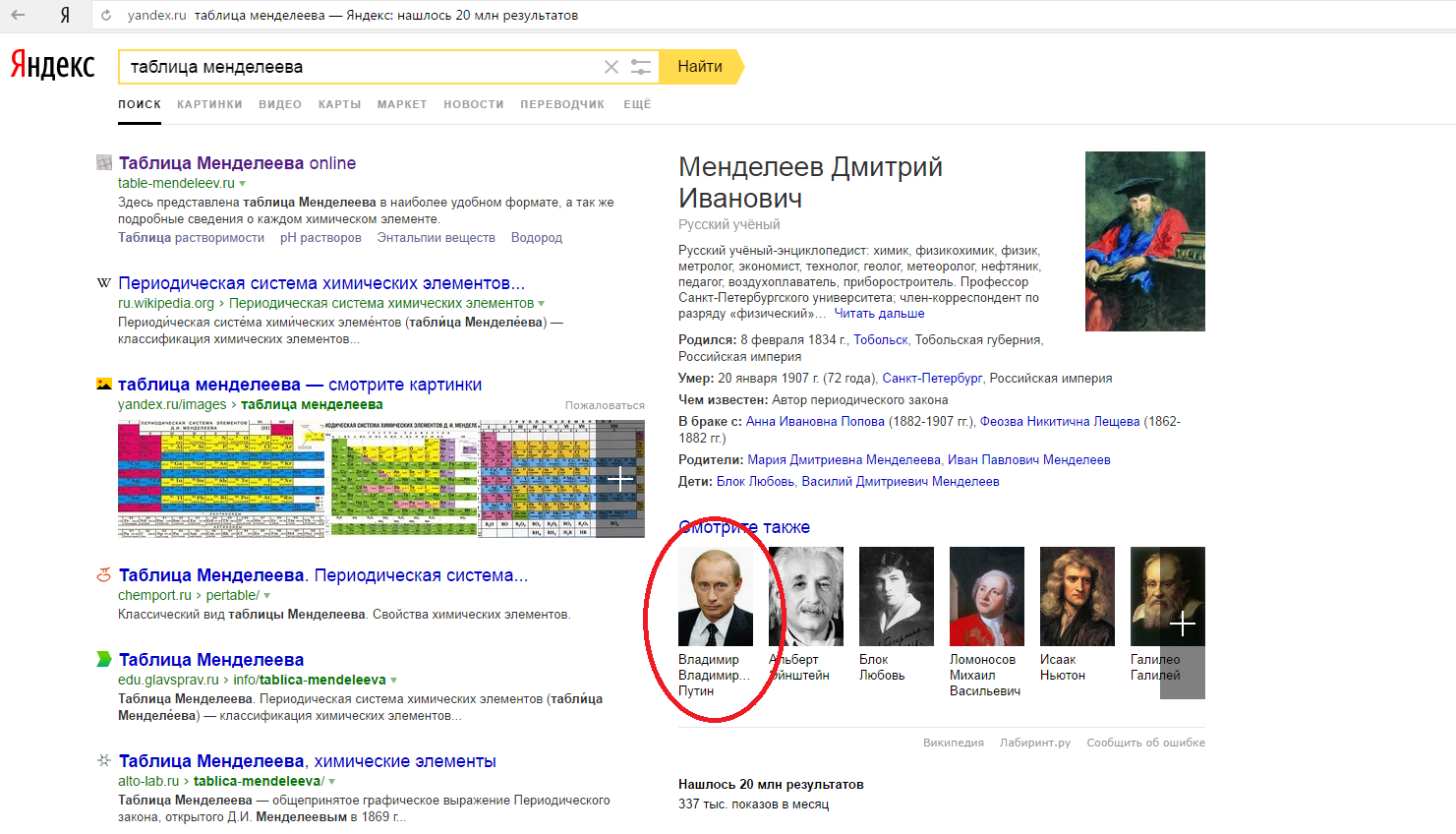This screenshot has height=834, width=1456.
Task: Open 'Тобольск' birthplace link
Action: 881,340
